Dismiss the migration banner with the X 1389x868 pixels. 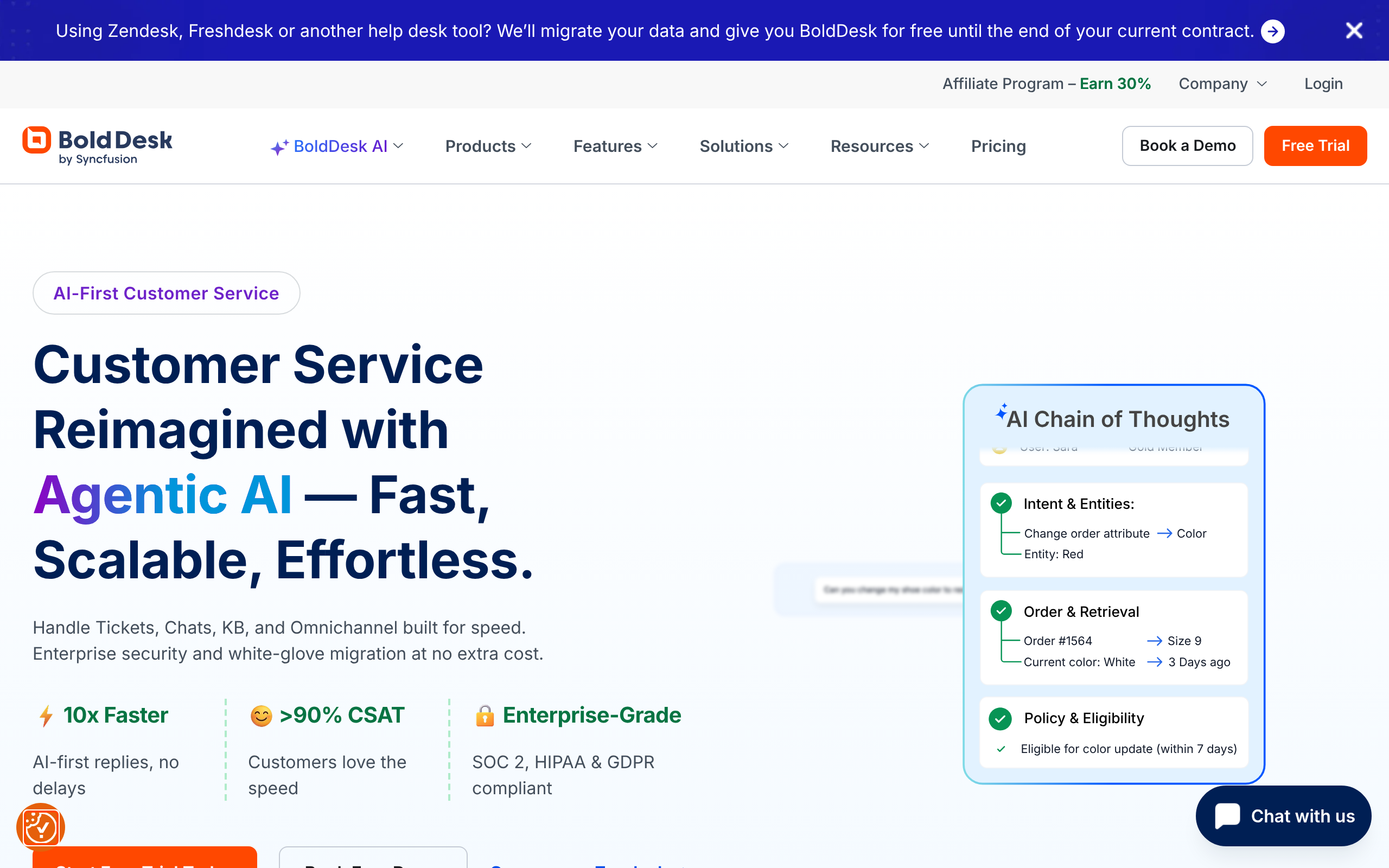pos(1354,30)
